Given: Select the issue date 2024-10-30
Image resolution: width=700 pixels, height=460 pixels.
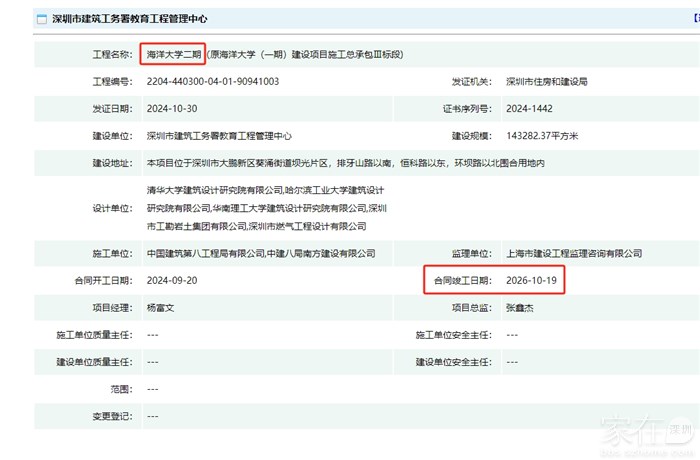Looking at the screenshot, I should [172, 109].
